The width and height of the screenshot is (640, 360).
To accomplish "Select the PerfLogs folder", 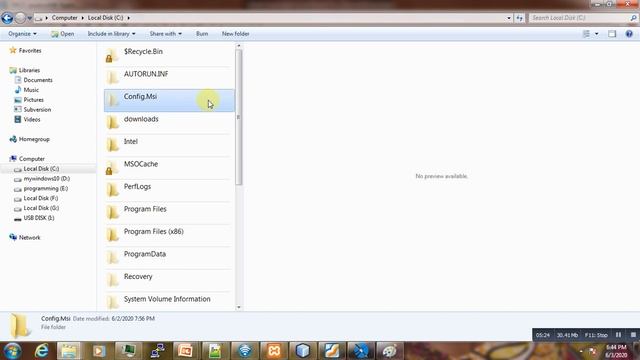I will coord(169,190).
